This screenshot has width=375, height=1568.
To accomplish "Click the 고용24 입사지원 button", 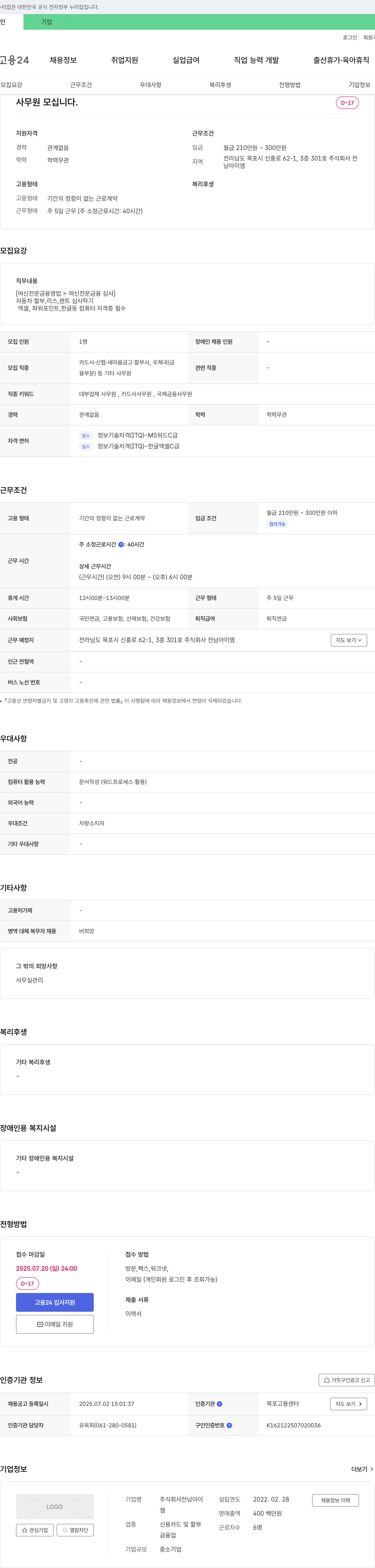I will tap(55, 1302).
